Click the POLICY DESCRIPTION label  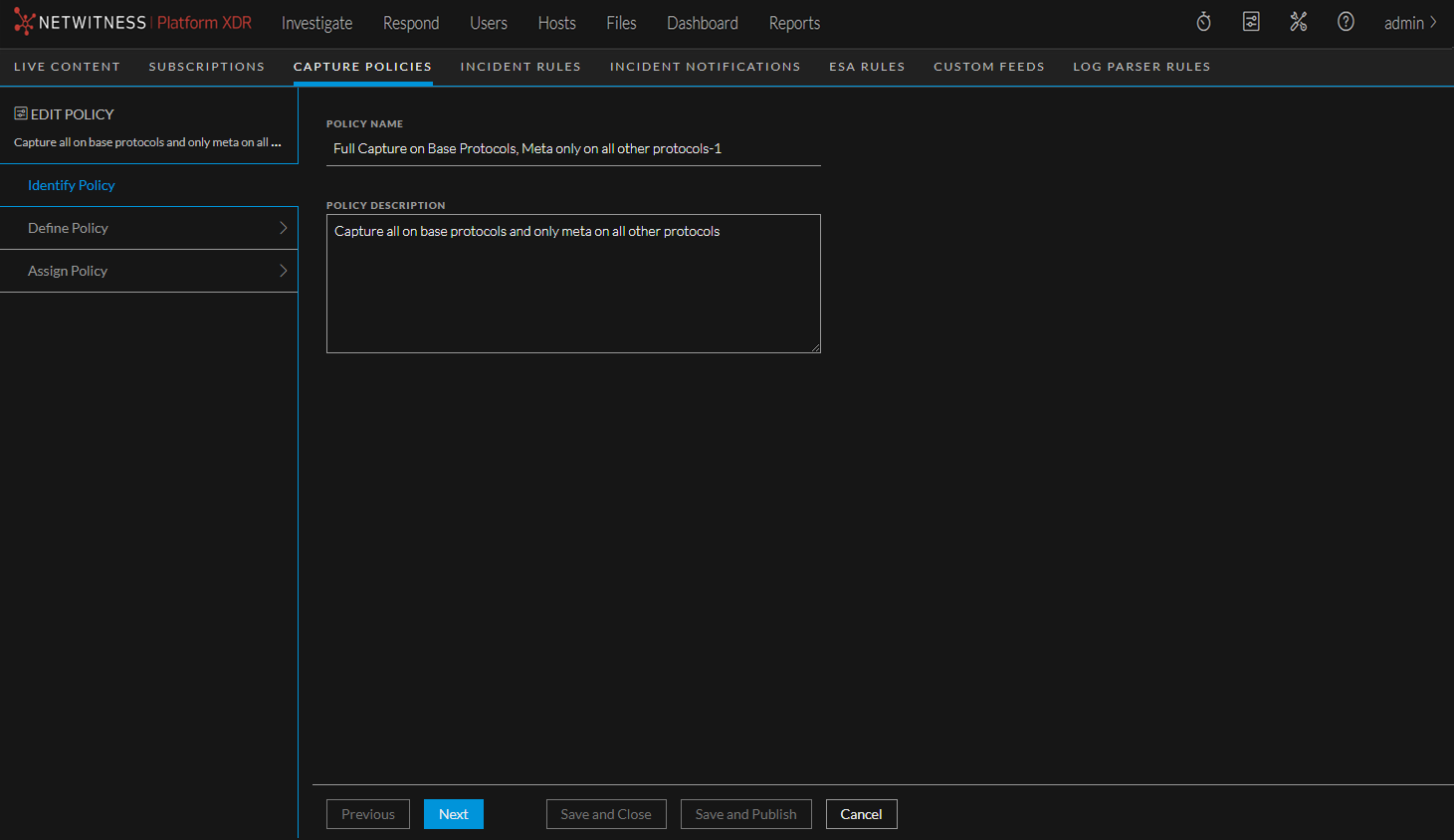point(386,206)
